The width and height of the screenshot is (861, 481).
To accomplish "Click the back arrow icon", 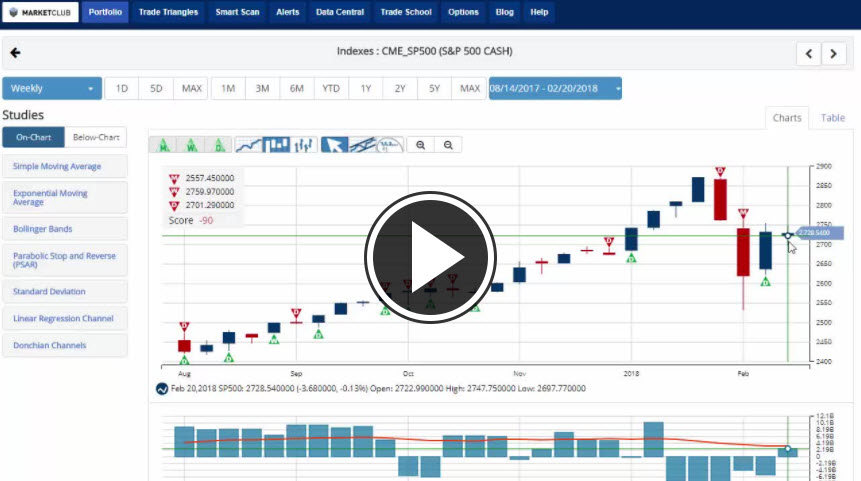I will 15,53.
